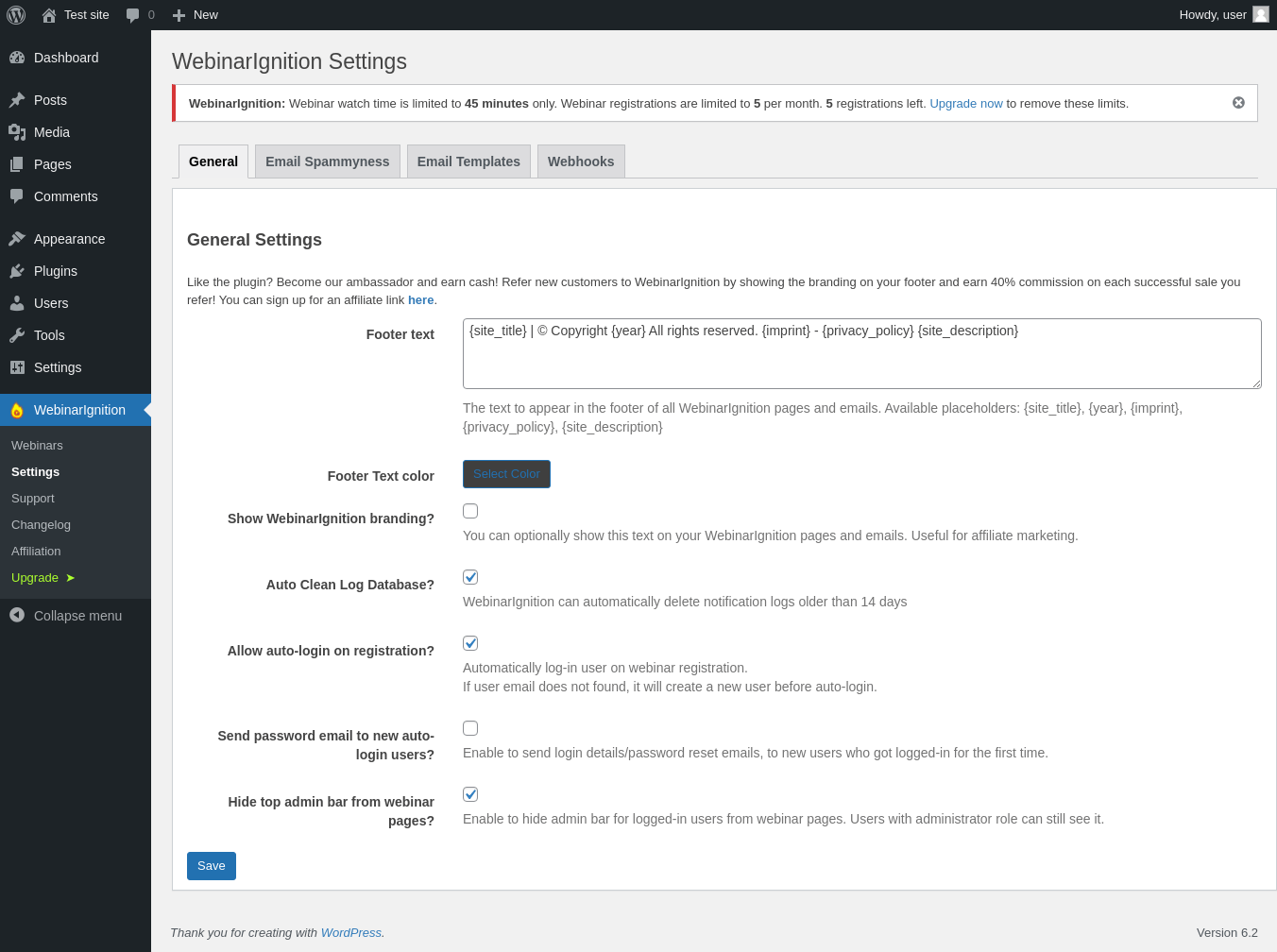Follow the Upgrade now link
This screenshot has width=1277, height=952.
pyautogui.click(x=966, y=104)
